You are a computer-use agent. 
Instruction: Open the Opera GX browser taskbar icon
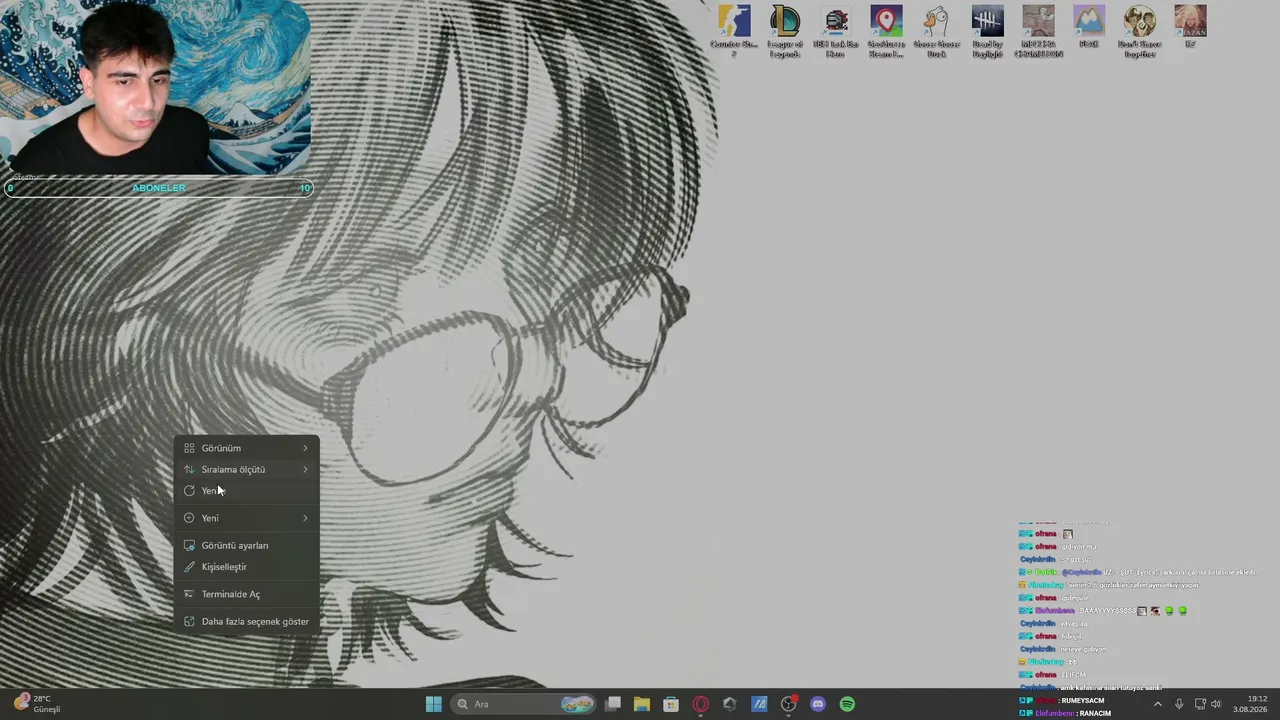(x=700, y=704)
